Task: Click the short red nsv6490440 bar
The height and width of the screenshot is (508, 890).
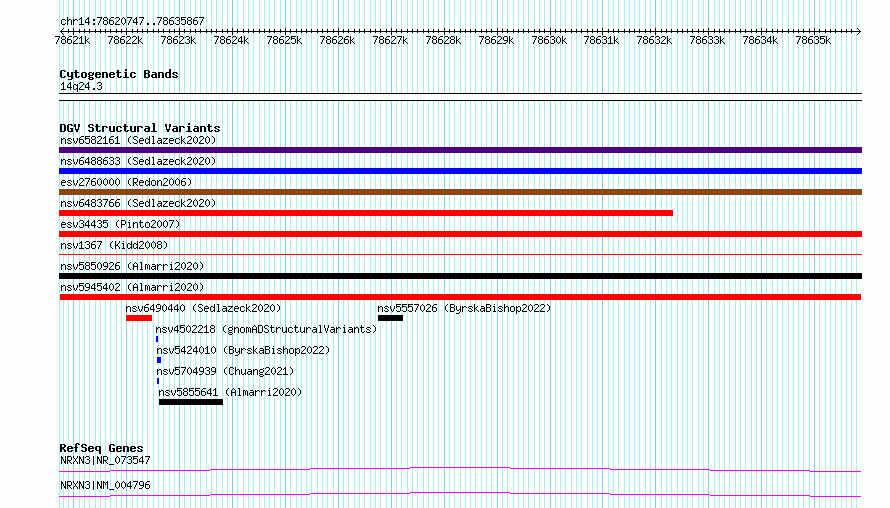Action: [139, 318]
